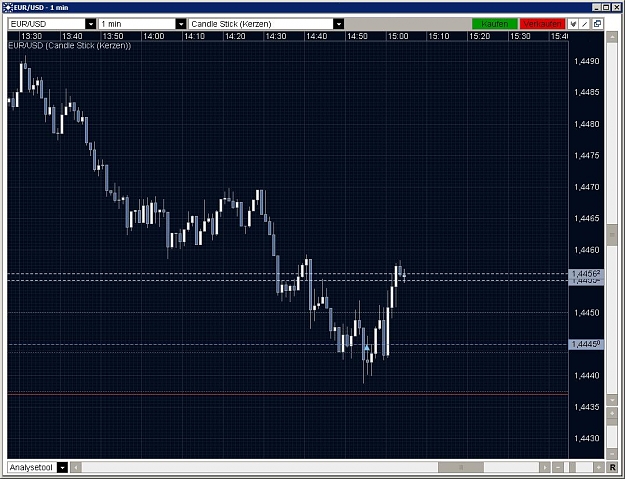This screenshot has height=479, width=625.
Task: Click the red horizontal line on the chart
Action: [288, 394]
